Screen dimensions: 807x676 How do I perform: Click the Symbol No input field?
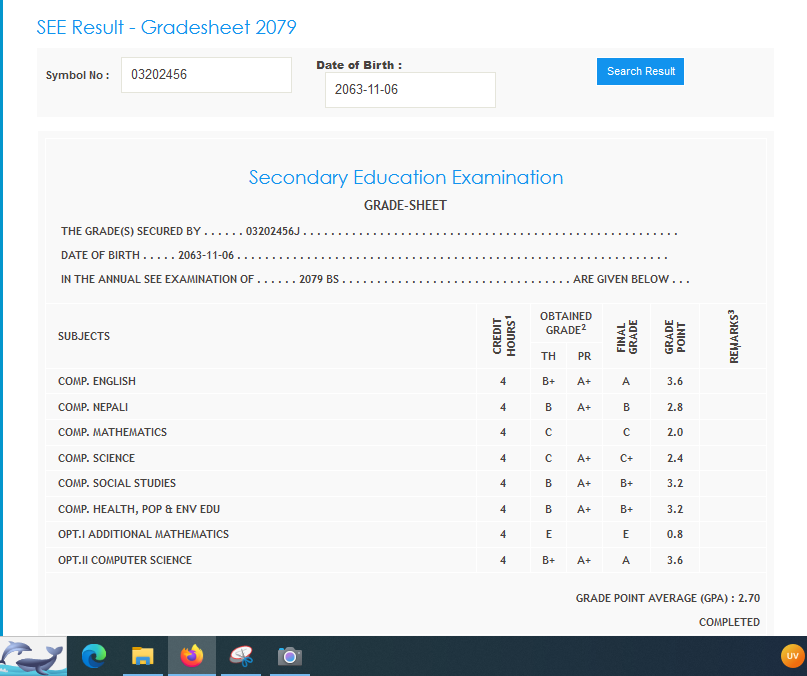206,75
